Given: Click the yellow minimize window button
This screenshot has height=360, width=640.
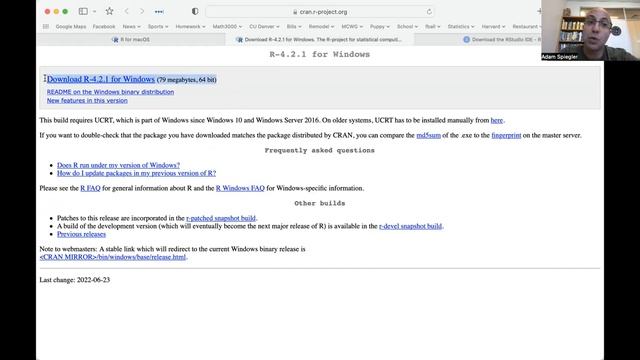Looking at the screenshot, I should point(56,11).
